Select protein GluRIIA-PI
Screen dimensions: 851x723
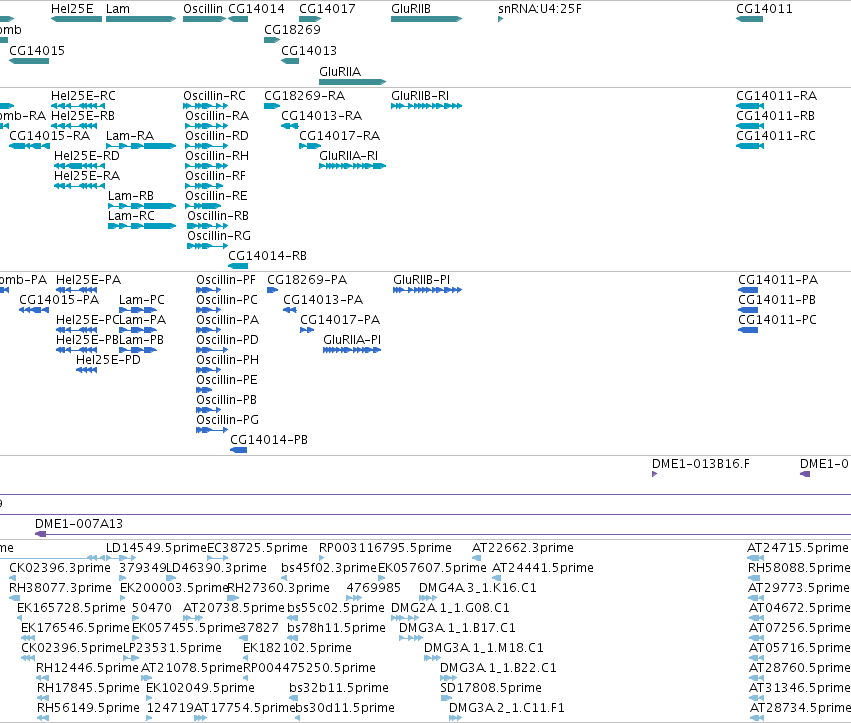click(352, 340)
